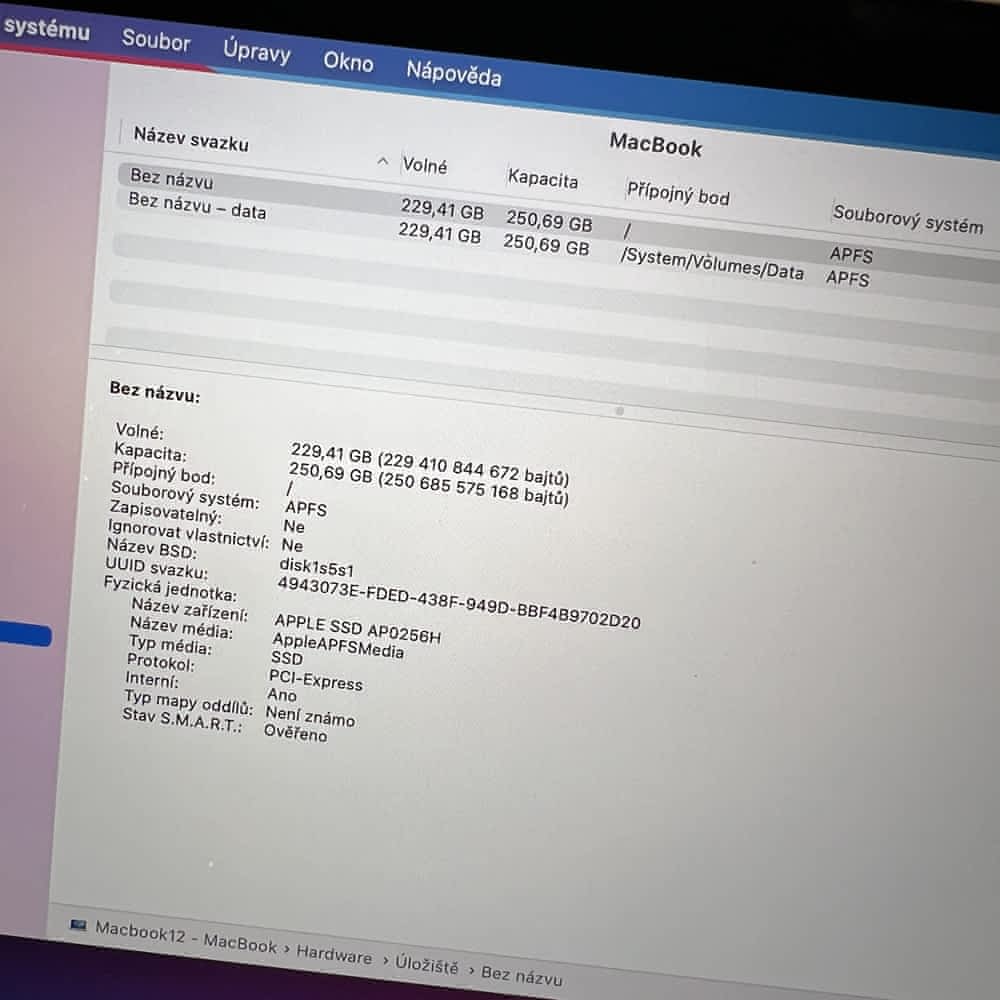Sort by Název svazku column header
Viewport: 1000px width, 1000px height.
(x=191, y=139)
